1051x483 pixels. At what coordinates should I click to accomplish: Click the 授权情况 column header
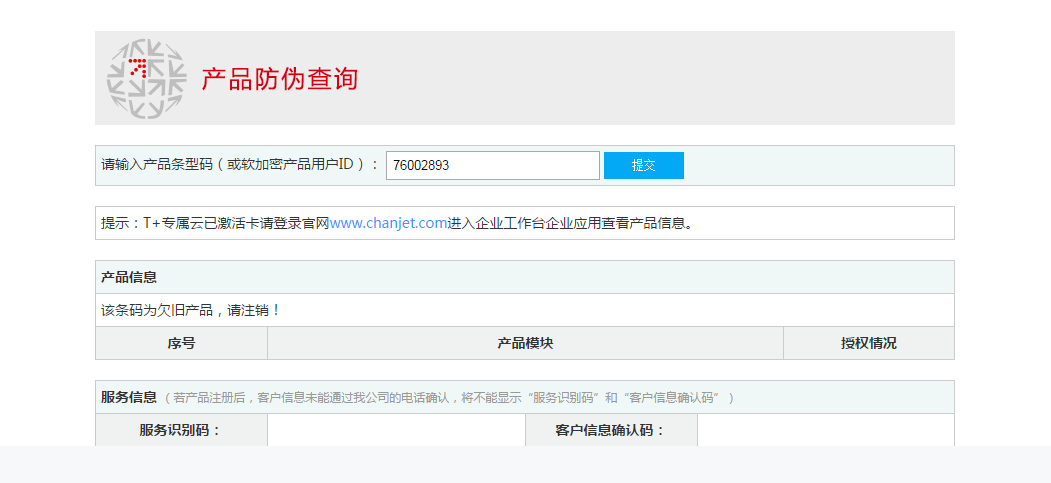(x=869, y=344)
